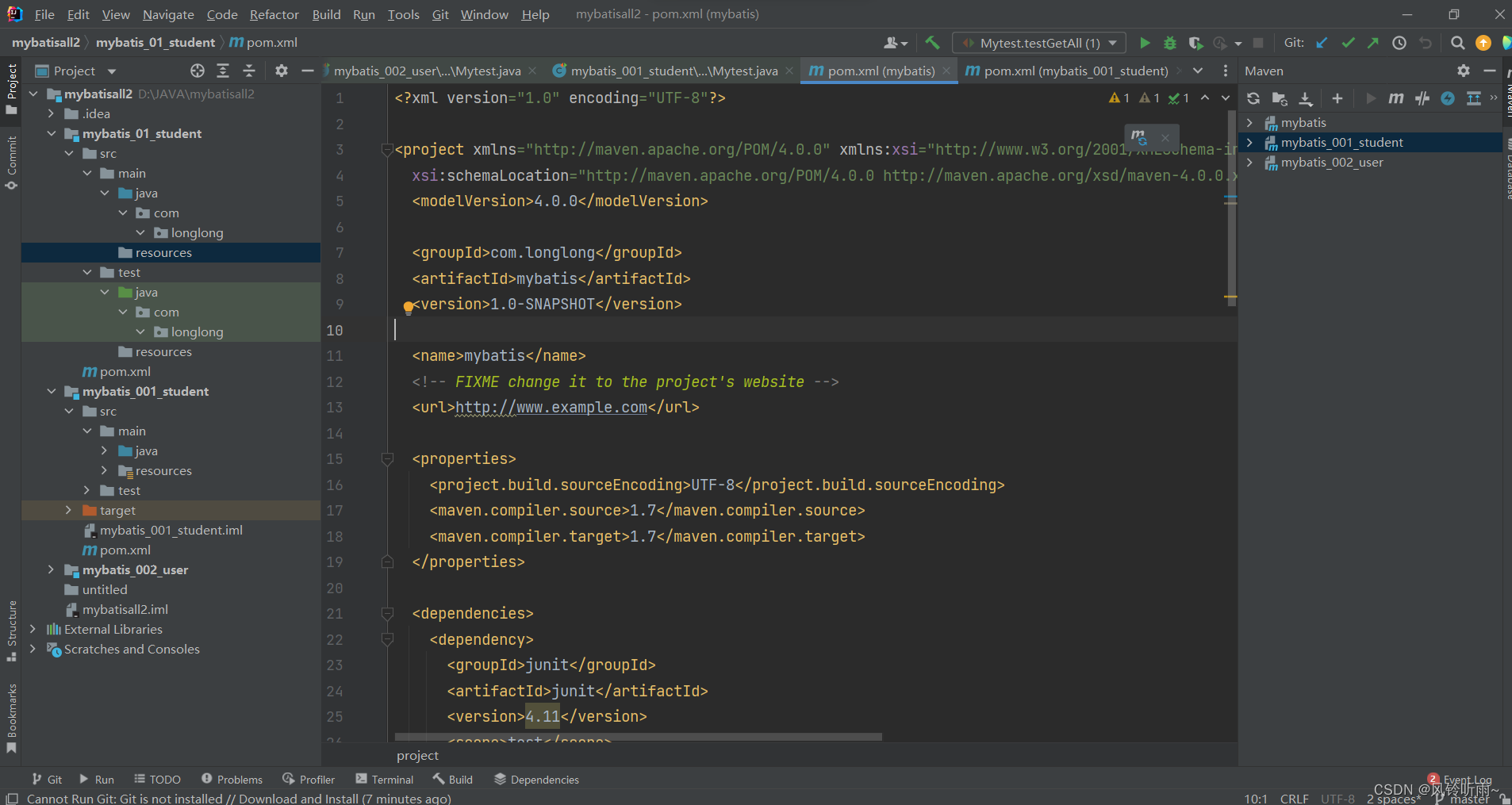Expand mybatis_002_user in Maven panel

pos(1250,162)
